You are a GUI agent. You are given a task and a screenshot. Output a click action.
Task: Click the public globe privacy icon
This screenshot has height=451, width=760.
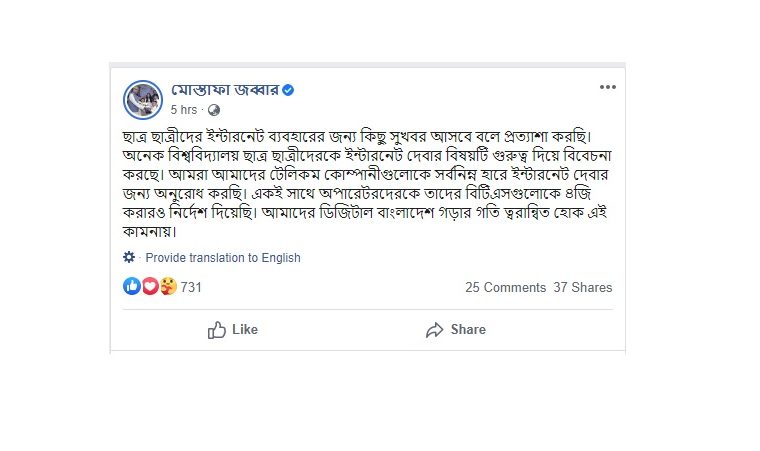[213, 110]
